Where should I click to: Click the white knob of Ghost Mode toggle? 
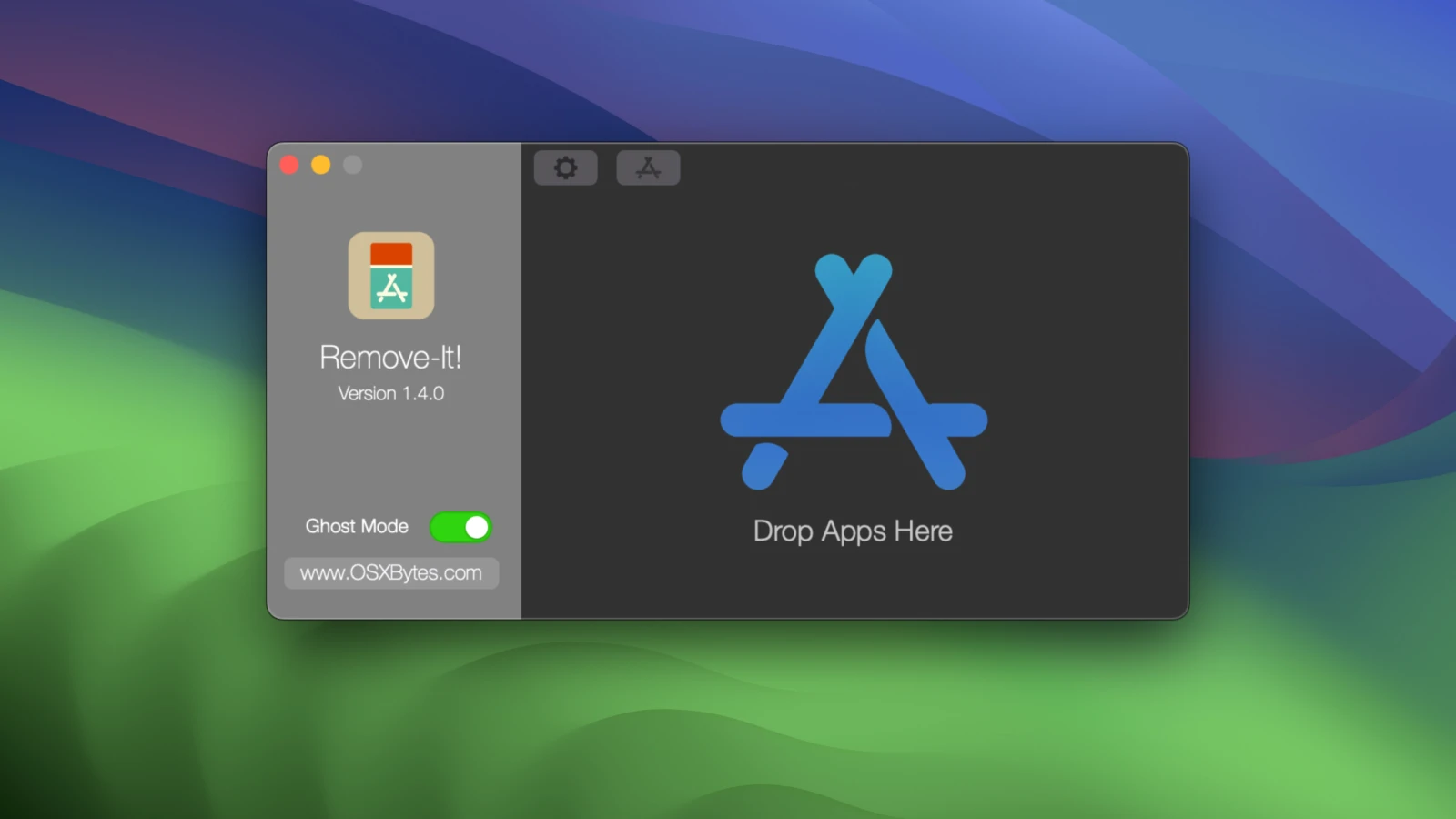(x=476, y=527)
